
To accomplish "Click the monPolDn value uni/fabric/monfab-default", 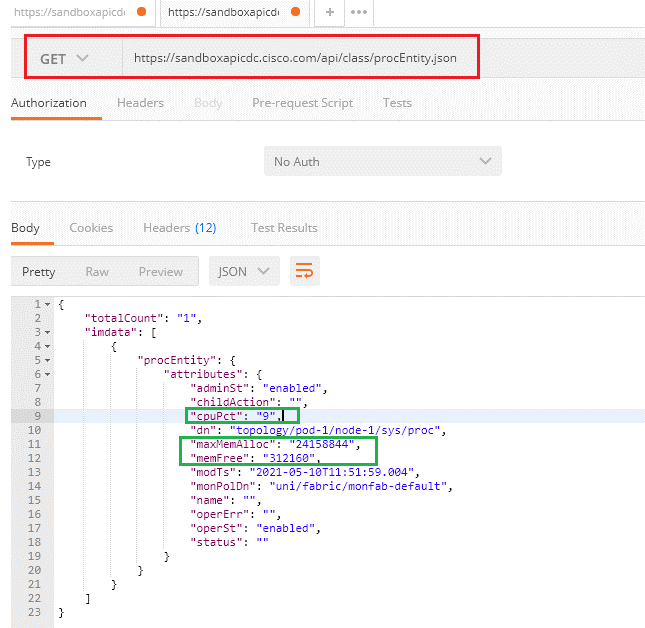I will pyautogui.click(x=358, y=486).
